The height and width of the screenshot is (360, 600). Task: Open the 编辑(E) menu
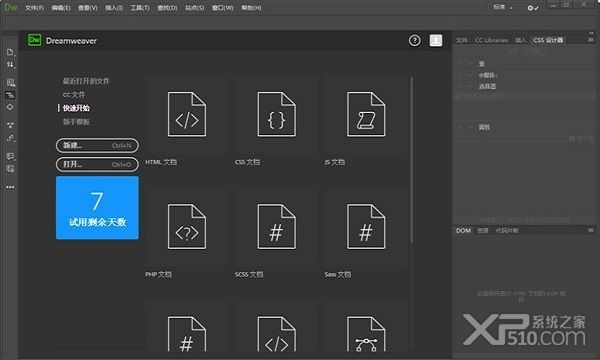tap(61, 8)
